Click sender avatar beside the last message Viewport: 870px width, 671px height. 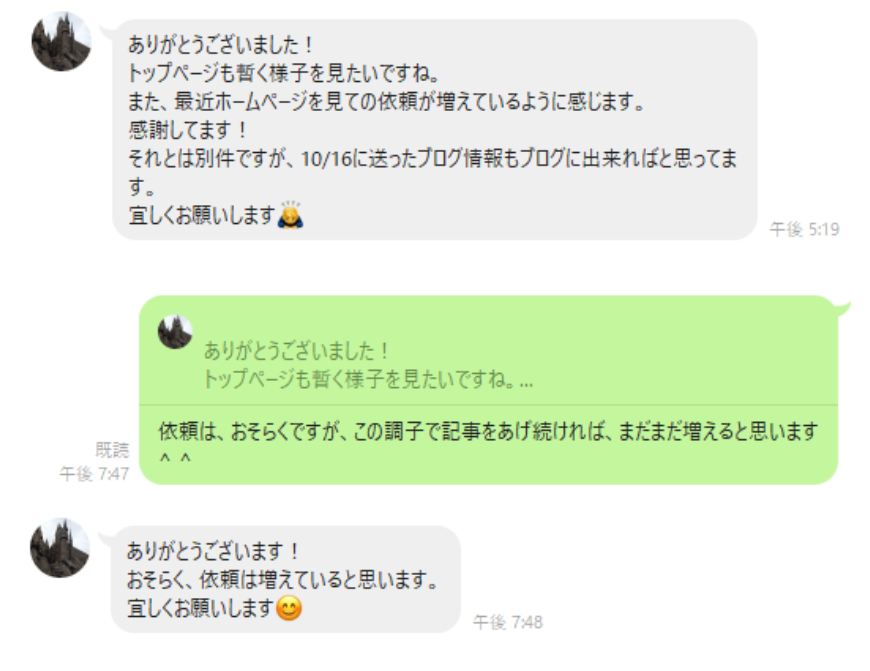(60, 548)
